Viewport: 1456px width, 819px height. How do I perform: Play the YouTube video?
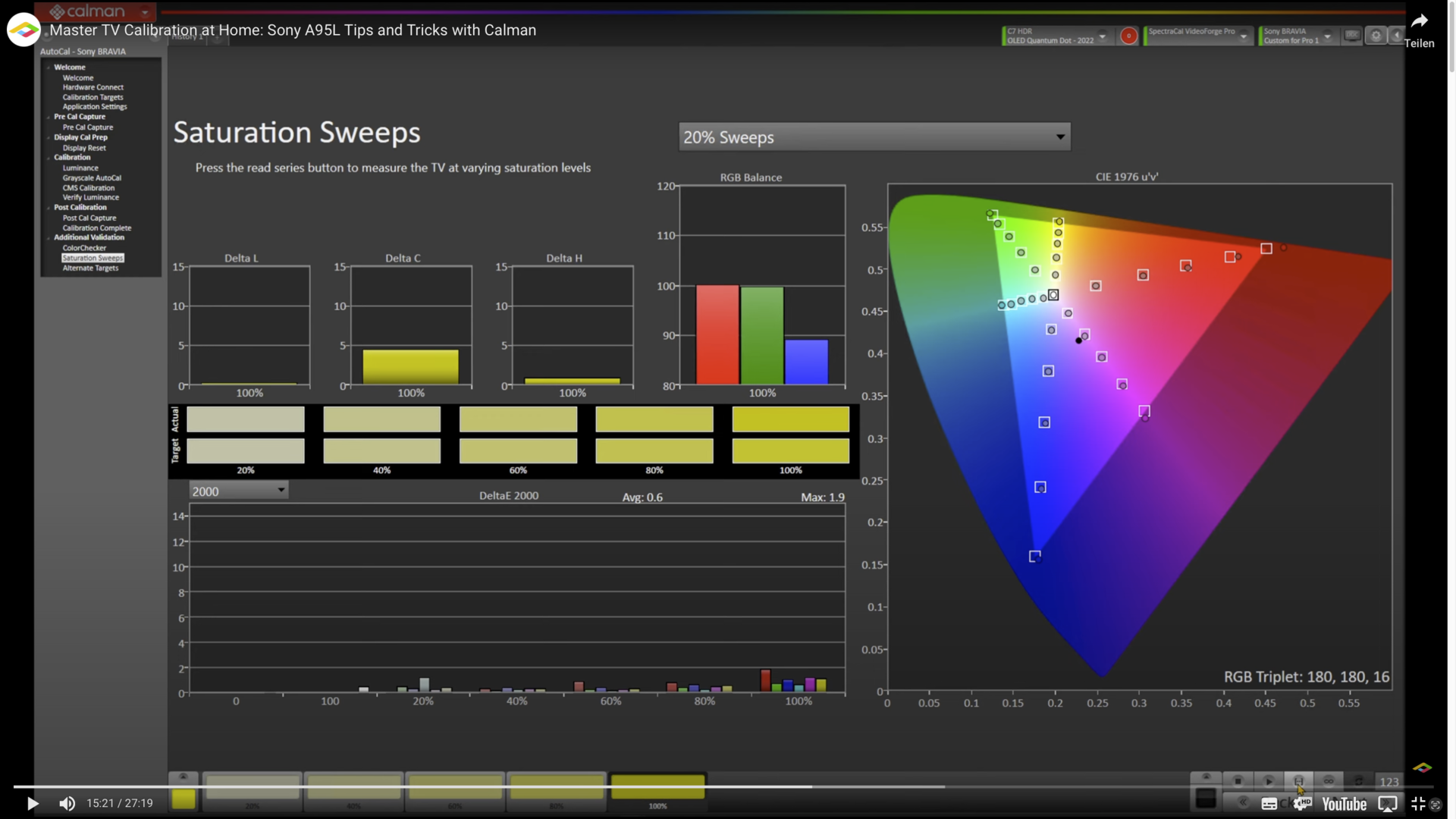click(32, 803)
